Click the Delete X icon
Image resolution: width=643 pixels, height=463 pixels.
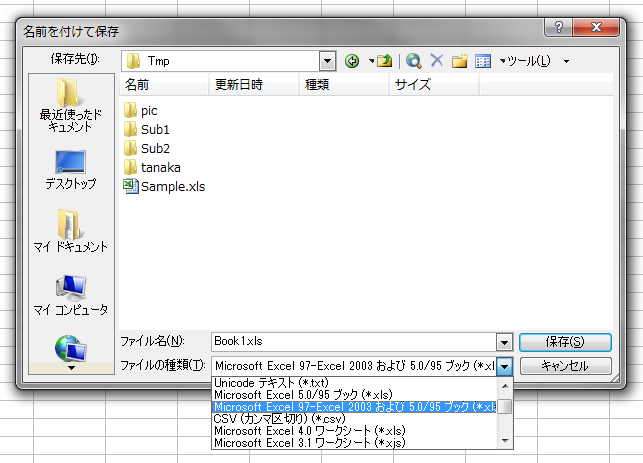[x=437, y=61]
